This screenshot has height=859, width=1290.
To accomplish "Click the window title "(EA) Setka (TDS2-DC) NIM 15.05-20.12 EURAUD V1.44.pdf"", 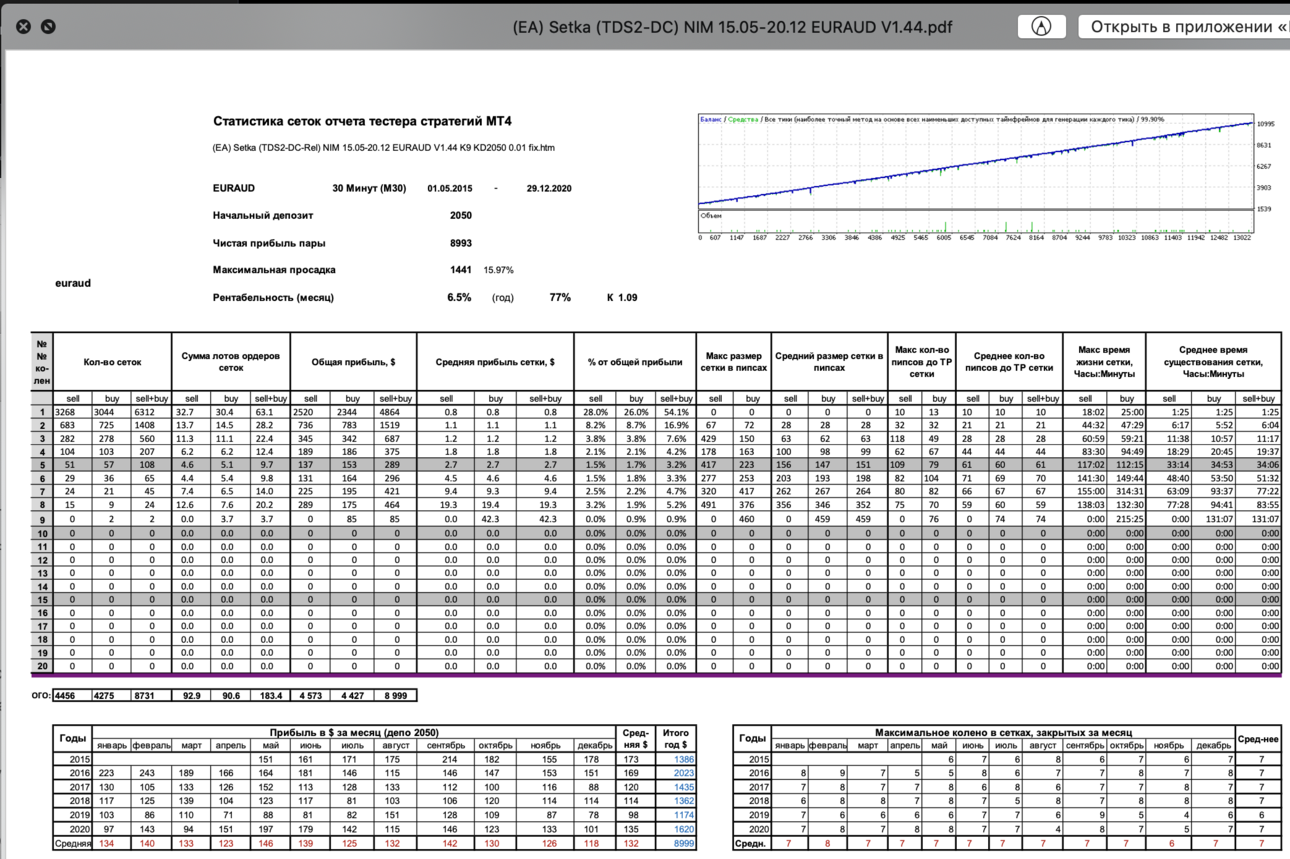I will coord(732,27).
